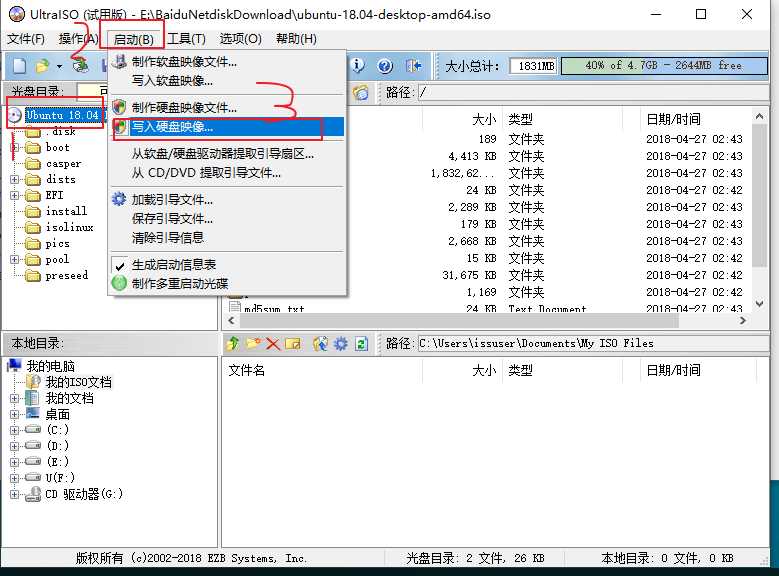
Task: Open the 帮助(H) menu
Action: coord(296,39)
